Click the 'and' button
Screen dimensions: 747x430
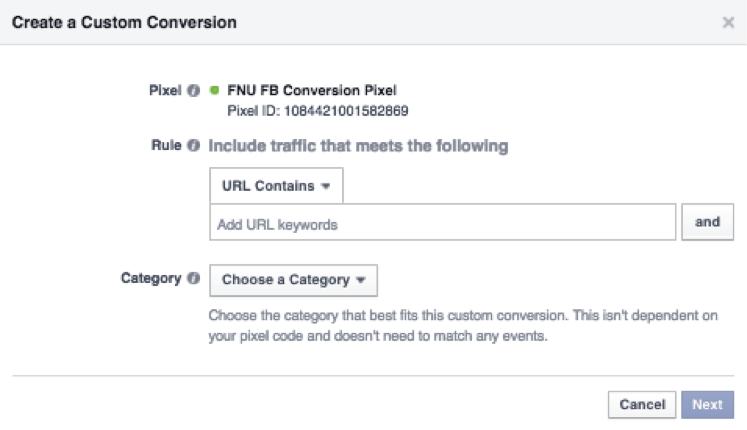click(x=707, y=222)
